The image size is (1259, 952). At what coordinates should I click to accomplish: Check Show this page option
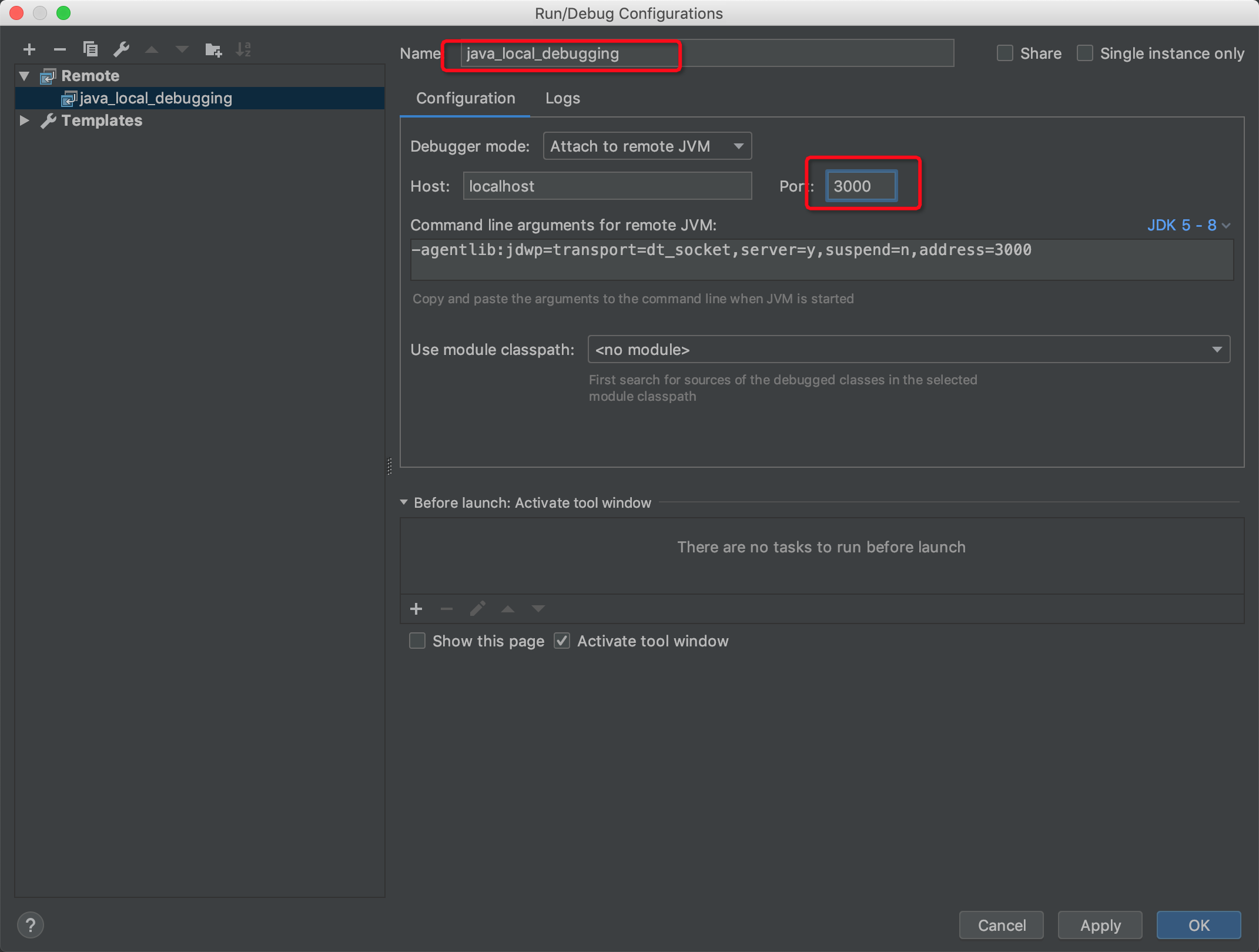coord(417,641)
